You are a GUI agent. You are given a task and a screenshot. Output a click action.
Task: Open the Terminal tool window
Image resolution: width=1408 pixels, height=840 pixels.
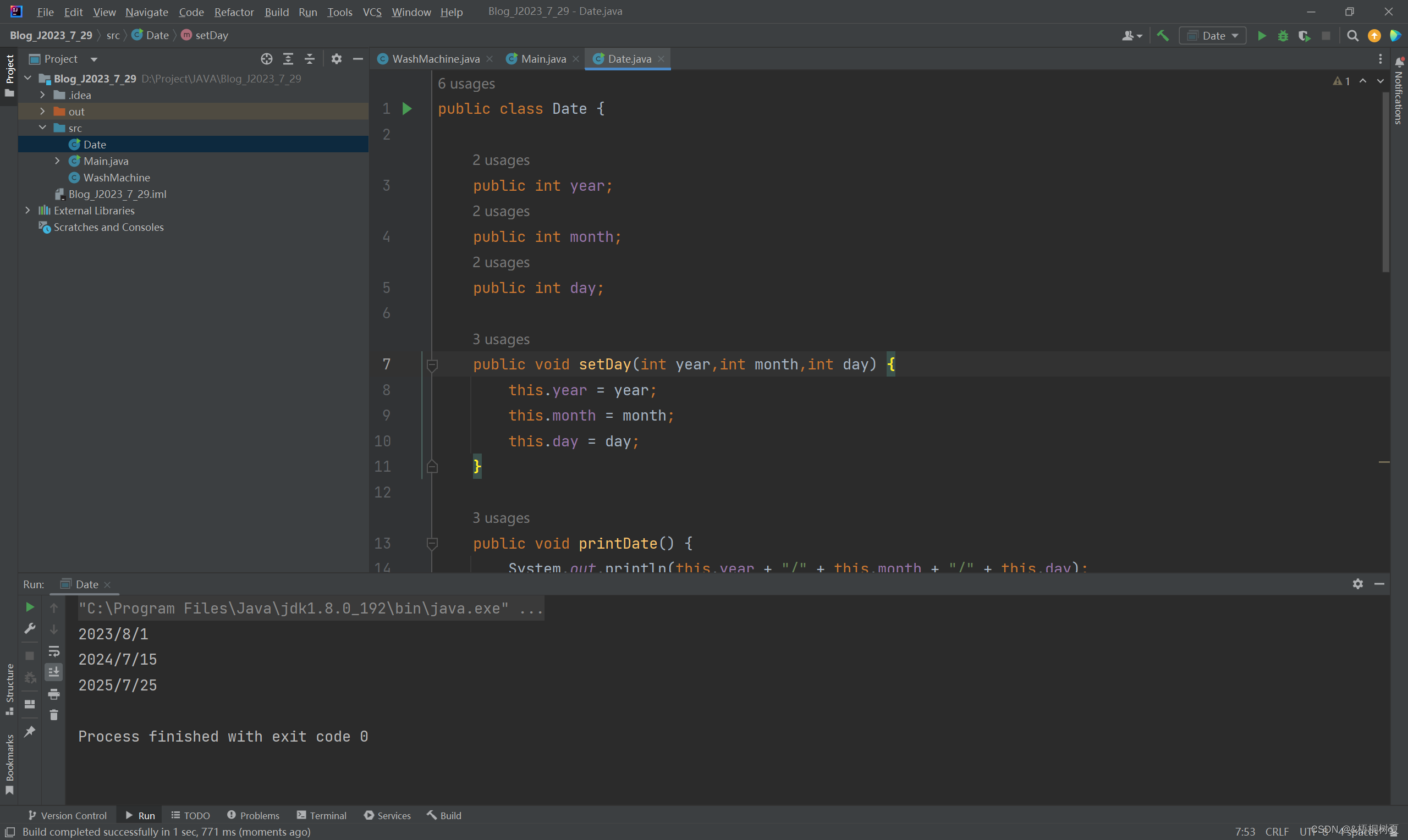coord(322,815)
